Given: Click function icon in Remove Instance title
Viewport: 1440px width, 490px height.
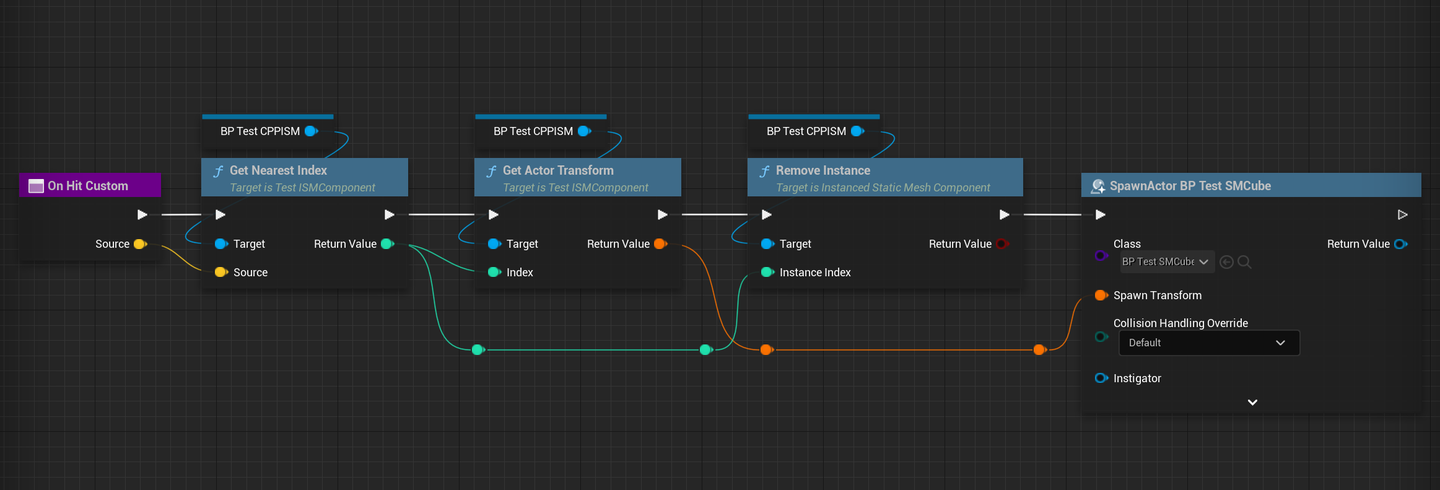Looking at the screenshot, I should coord(764,171).
